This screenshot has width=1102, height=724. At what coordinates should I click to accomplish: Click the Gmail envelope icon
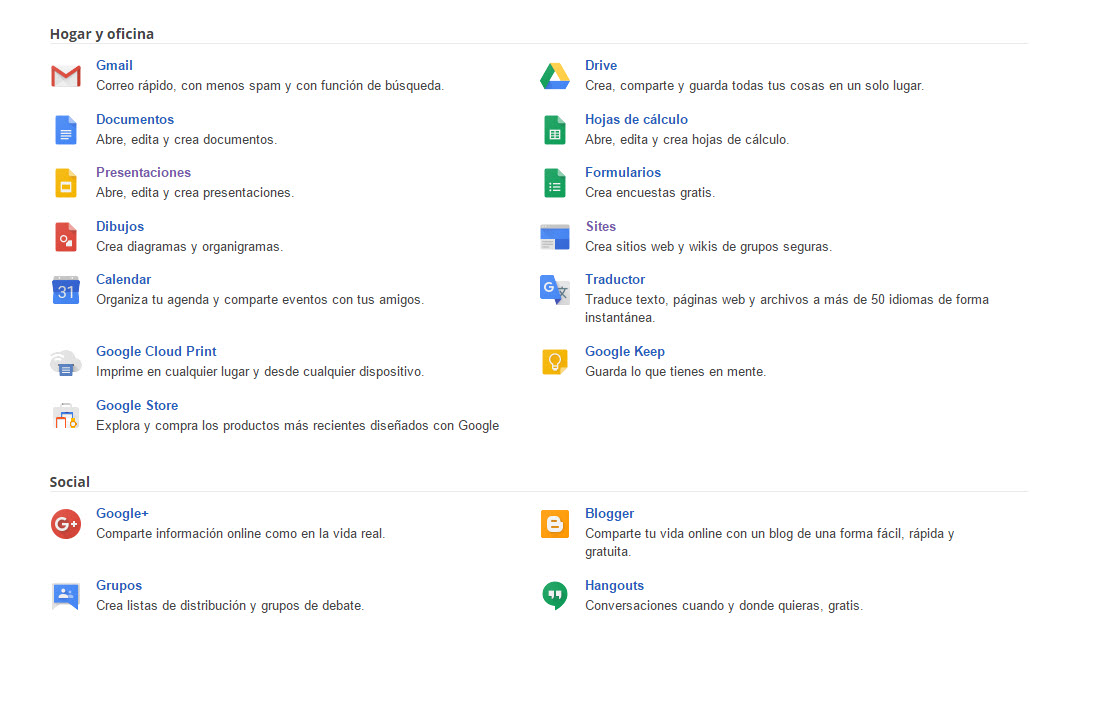pyautogui.click(x=65, y=76)
